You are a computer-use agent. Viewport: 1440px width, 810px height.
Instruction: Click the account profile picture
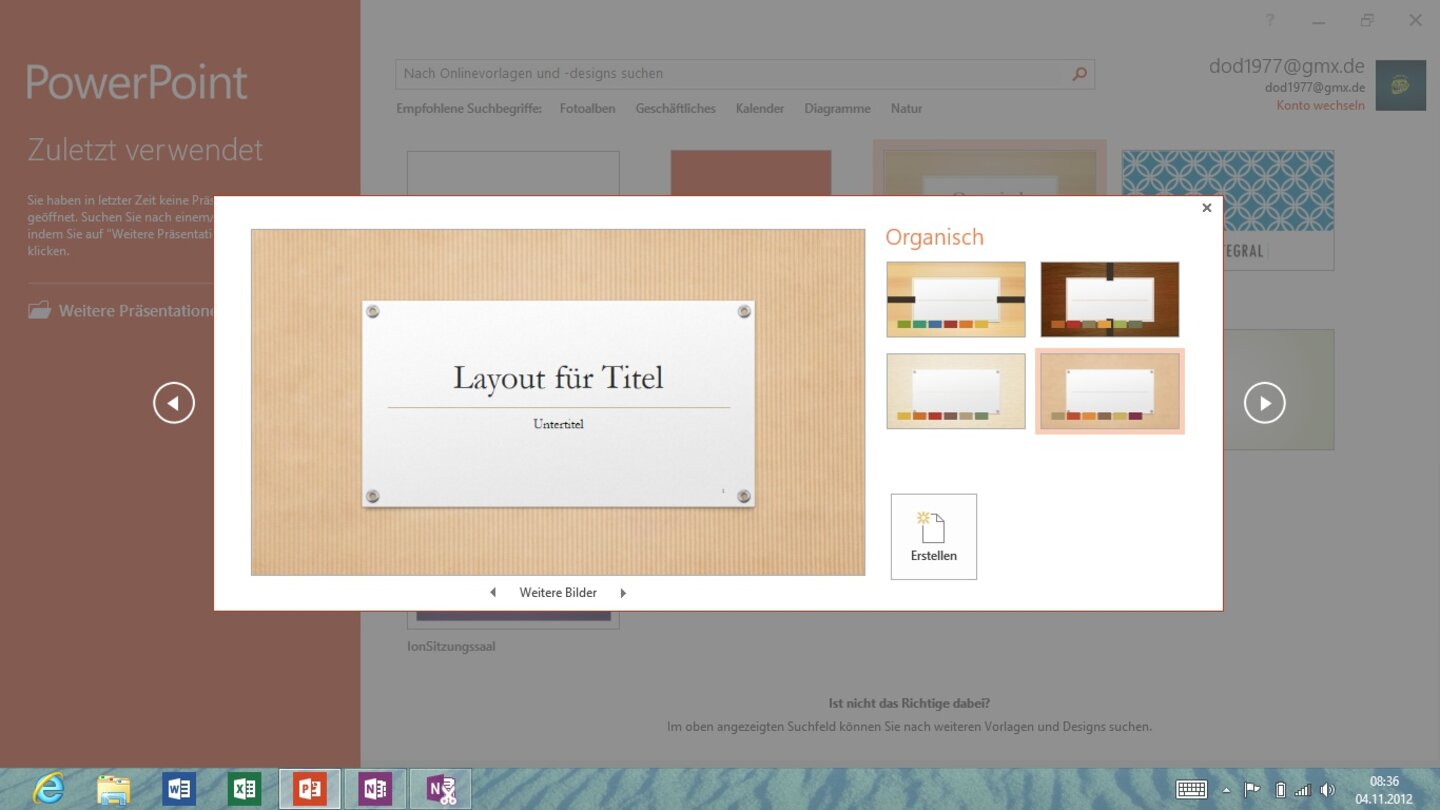click(1401, 85)
